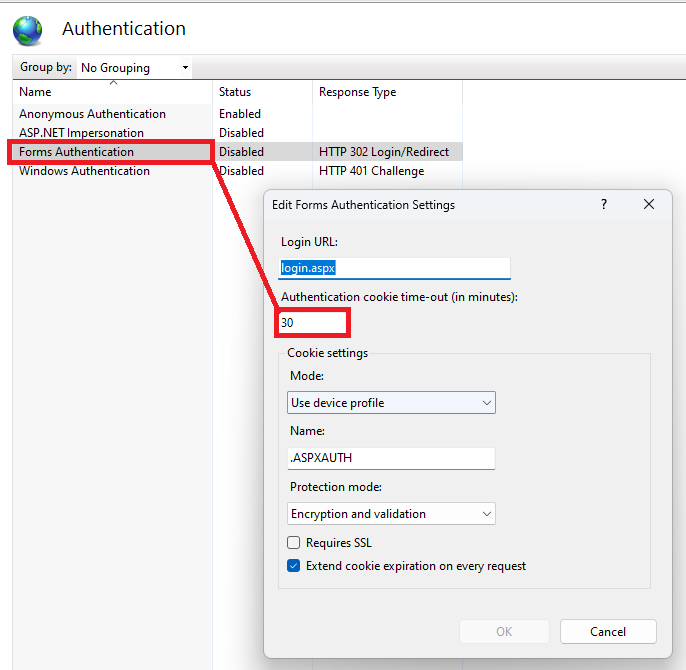Click the cookie Name input field
The width and height of the screenshot is (686, 670).
click(390, 458)
